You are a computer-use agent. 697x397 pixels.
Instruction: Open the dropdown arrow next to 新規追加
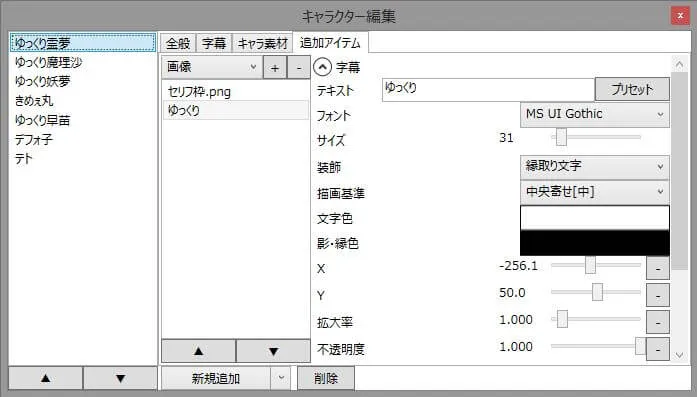[281, 378]
